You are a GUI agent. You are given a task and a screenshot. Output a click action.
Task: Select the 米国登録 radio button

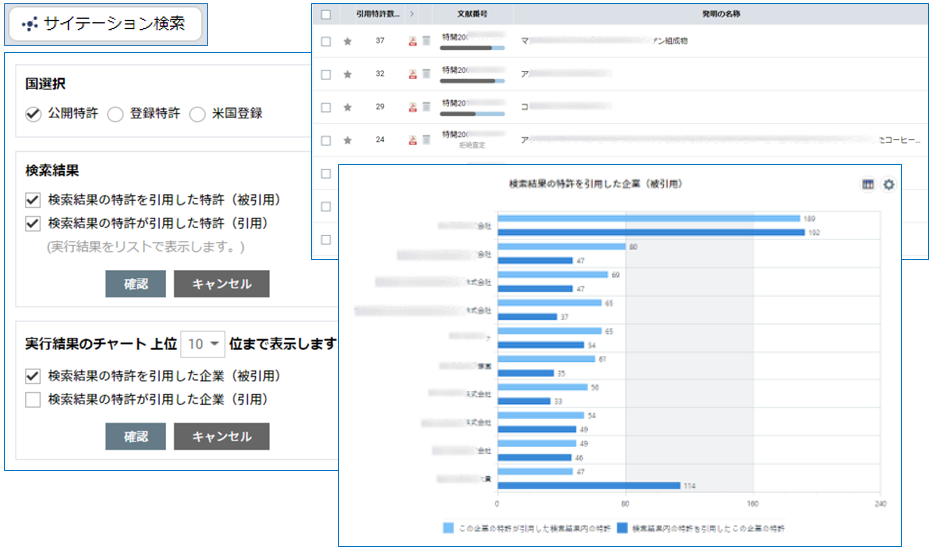point(198,114)
